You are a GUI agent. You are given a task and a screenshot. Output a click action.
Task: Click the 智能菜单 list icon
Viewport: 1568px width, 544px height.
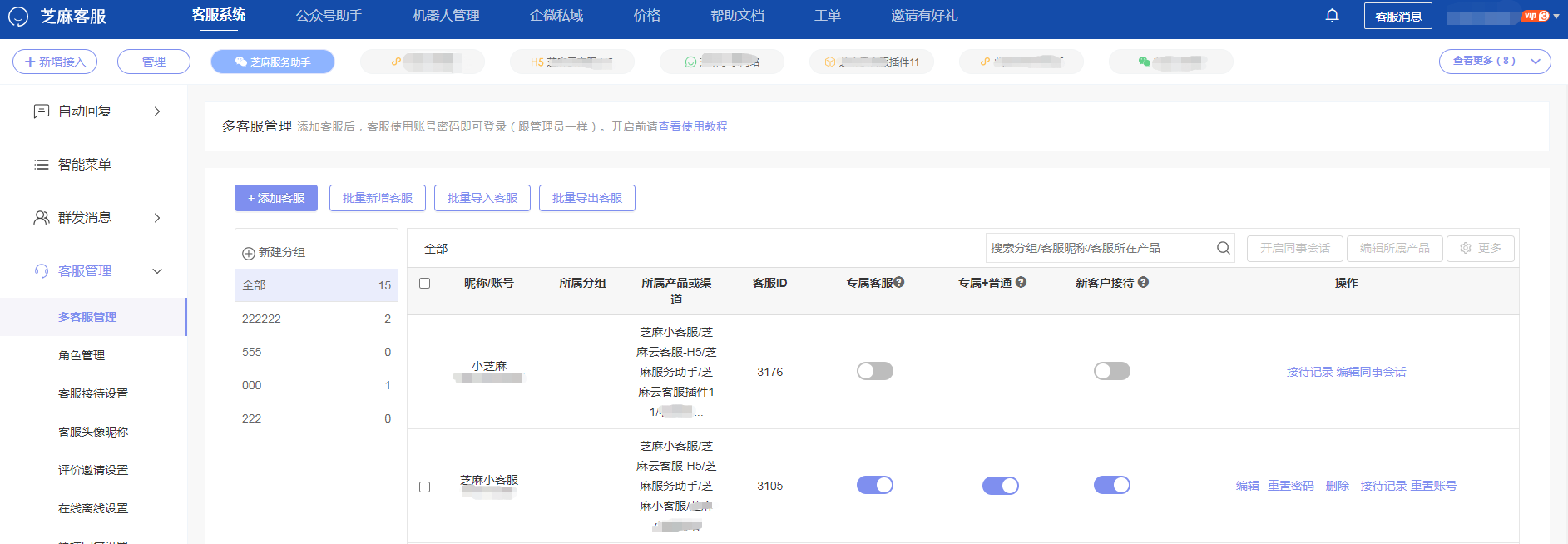tap(41, 165)
